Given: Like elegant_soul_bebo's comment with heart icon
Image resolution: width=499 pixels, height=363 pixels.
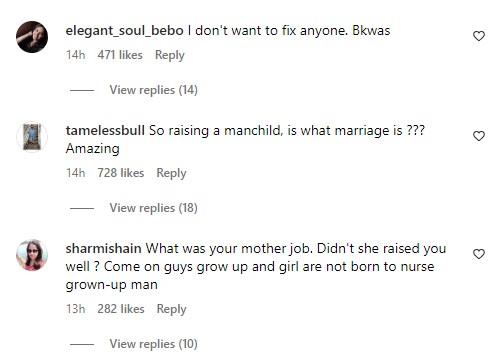Looking at the screenshot, I should pyautogui.click(x=479, y=36).
